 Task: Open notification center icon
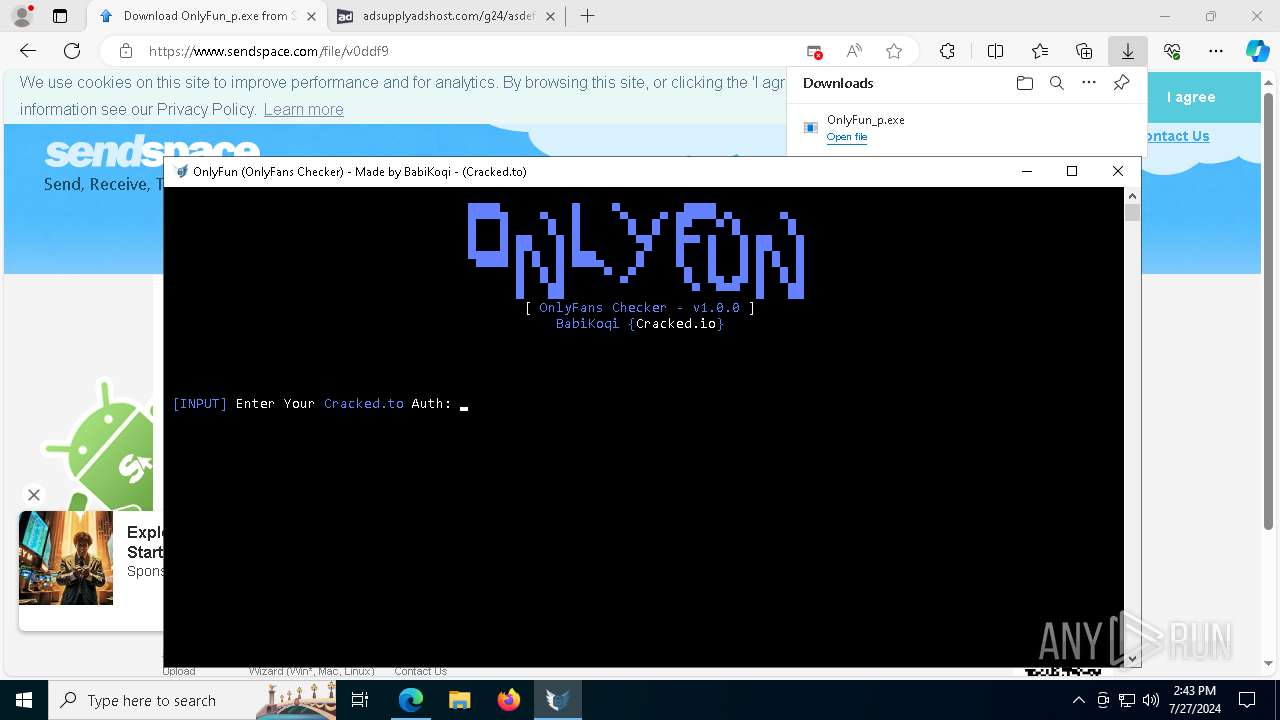(x=1247, y=700)
